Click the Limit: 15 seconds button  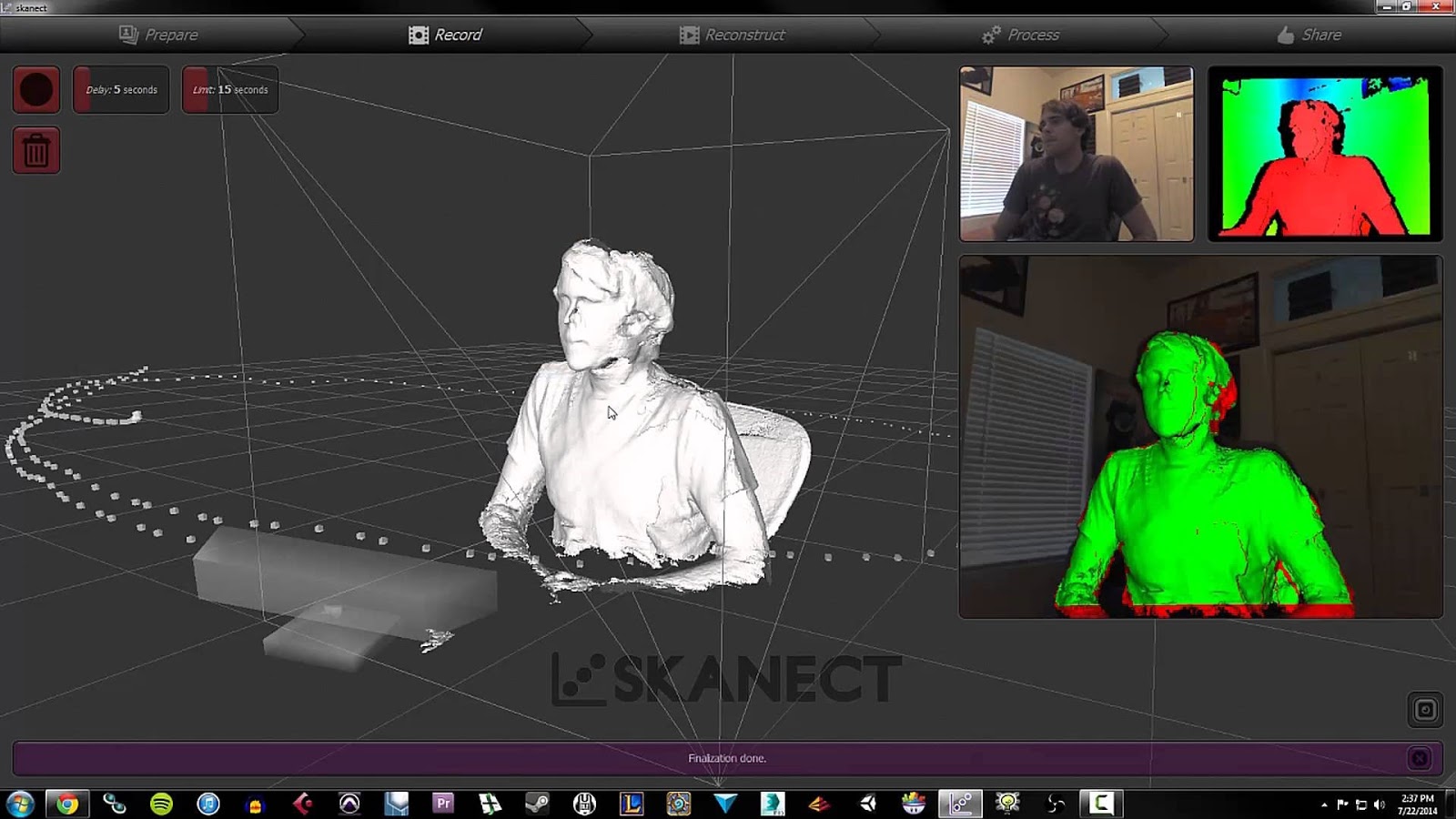tap(229, 89)
